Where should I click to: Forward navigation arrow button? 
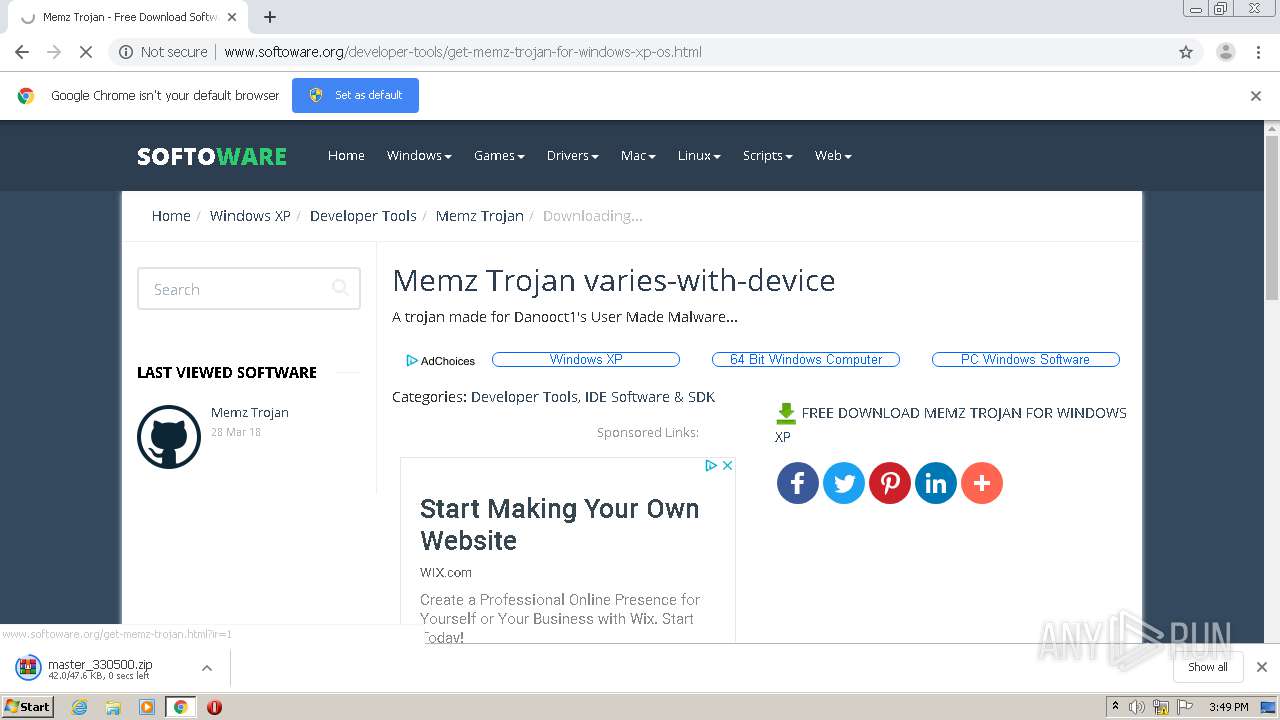tap(54, 52)
